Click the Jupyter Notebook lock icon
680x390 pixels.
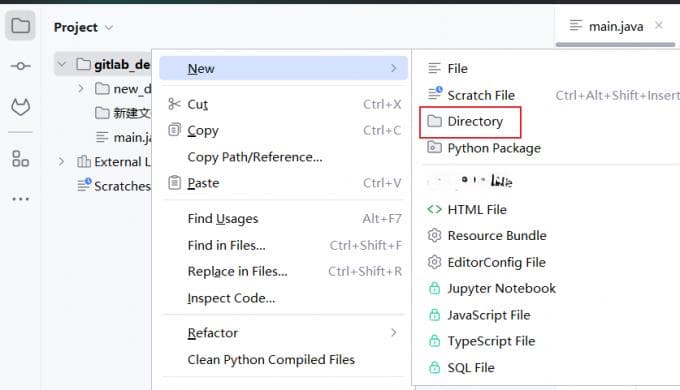point(434,288)
